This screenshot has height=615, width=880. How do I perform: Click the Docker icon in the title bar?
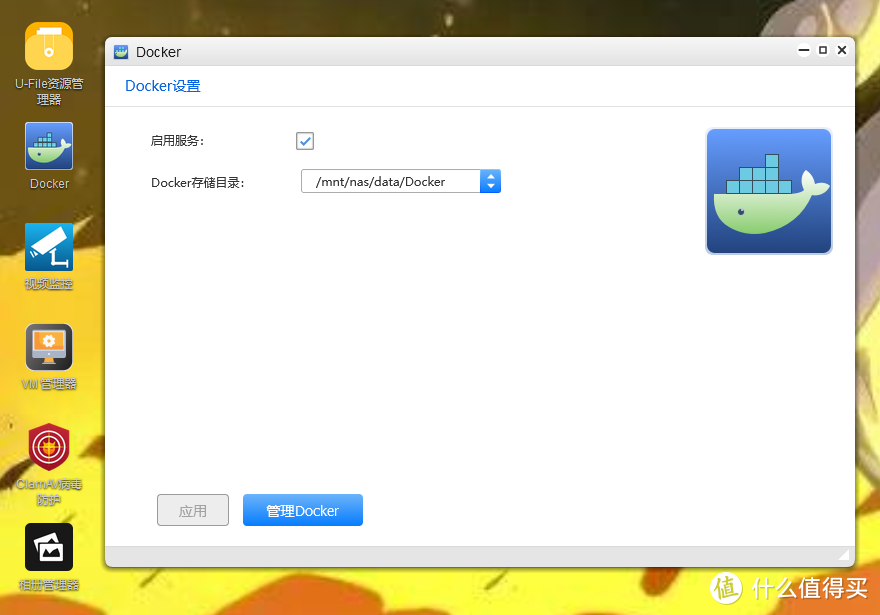tap(121, 51)
